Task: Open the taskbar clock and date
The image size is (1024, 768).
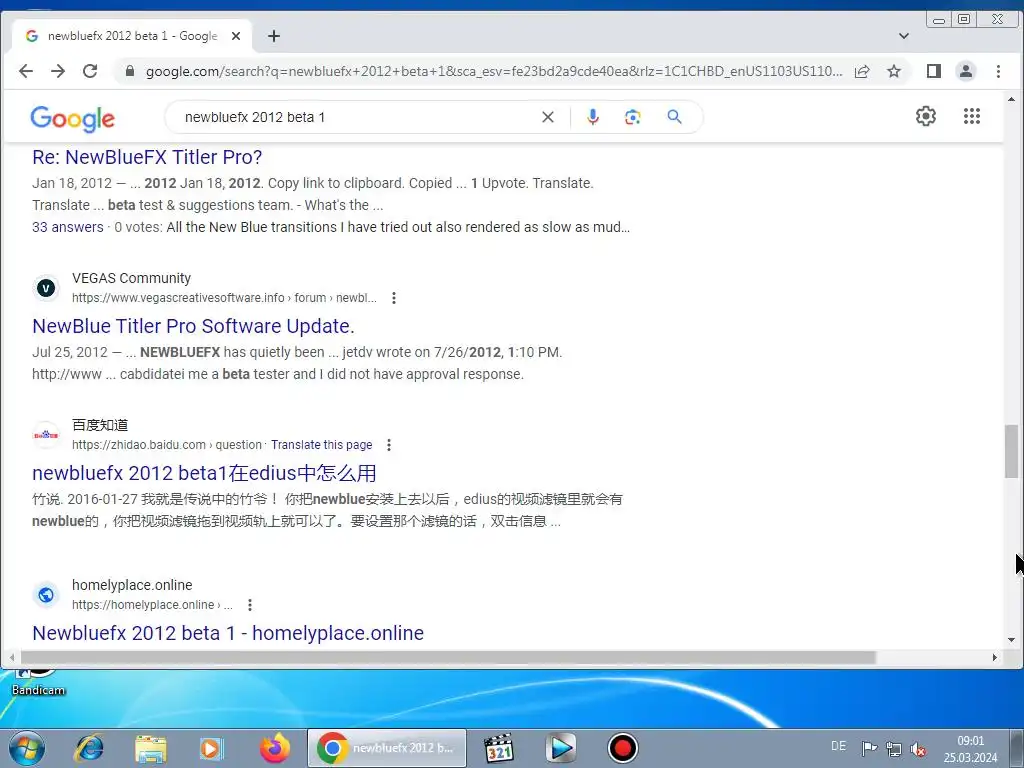Action: click(970, 749)
